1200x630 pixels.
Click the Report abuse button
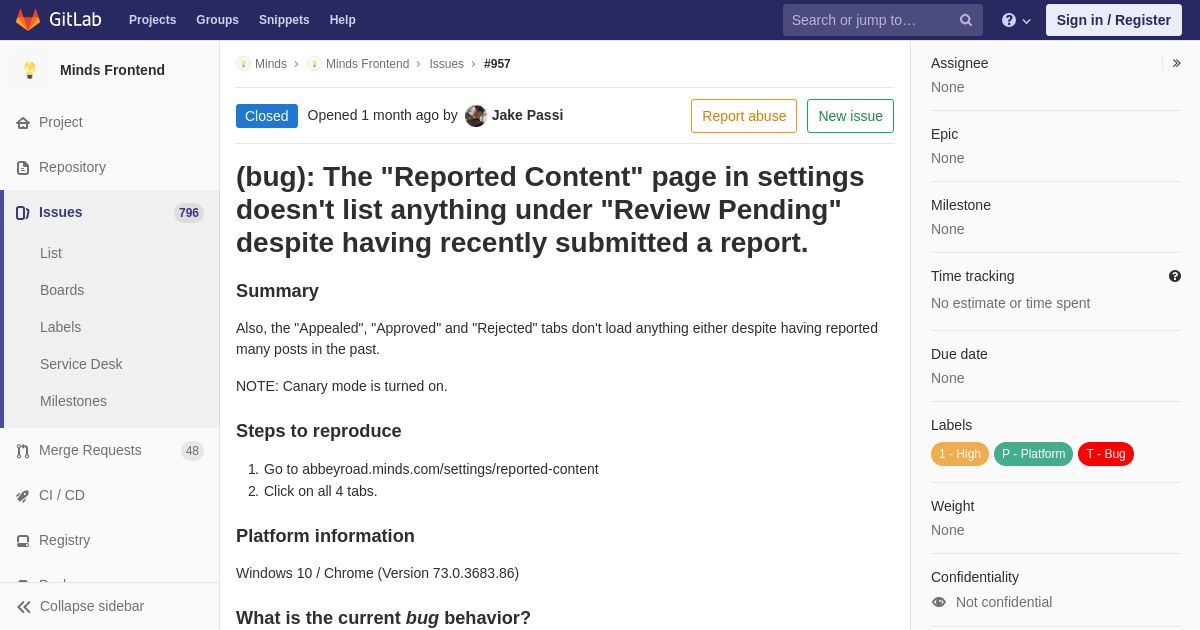click(x=744, y=116)
